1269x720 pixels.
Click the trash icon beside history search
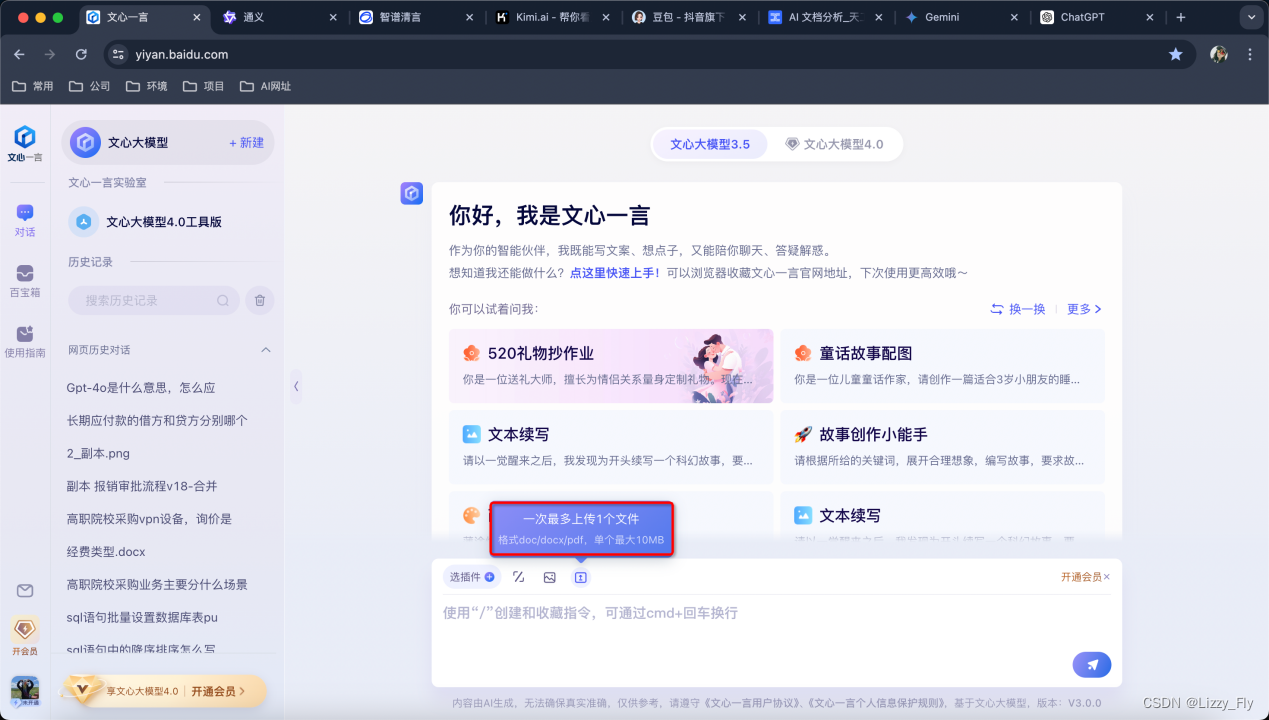[x=259, y=300]
